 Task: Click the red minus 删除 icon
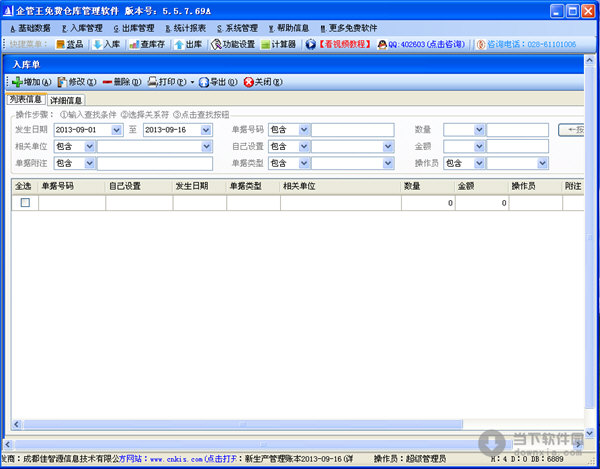coord(108,82)
